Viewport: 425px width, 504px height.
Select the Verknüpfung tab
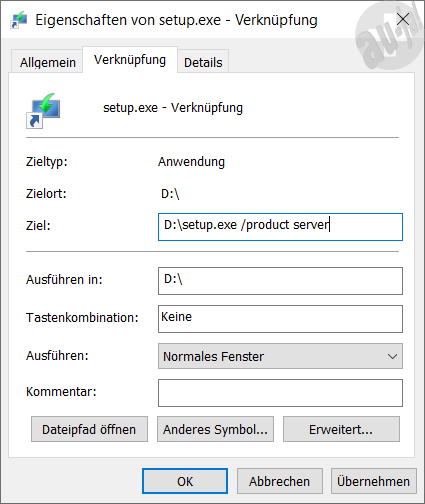(130, 60)
